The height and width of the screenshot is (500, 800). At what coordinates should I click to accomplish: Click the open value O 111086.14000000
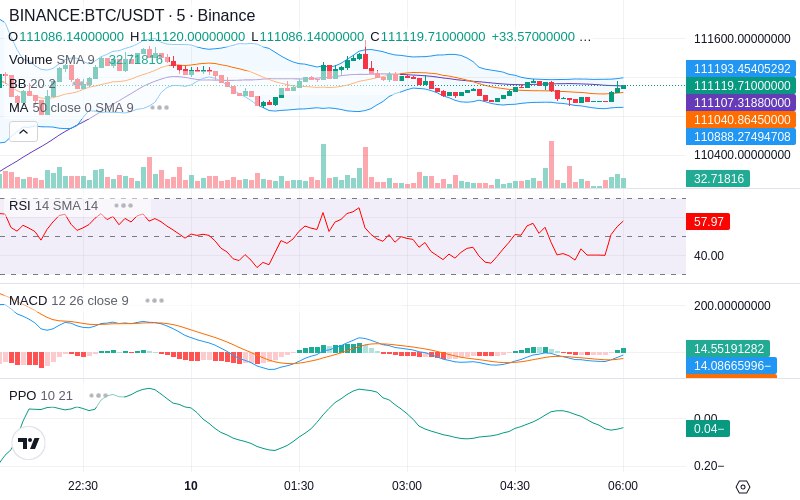[66, 37]
